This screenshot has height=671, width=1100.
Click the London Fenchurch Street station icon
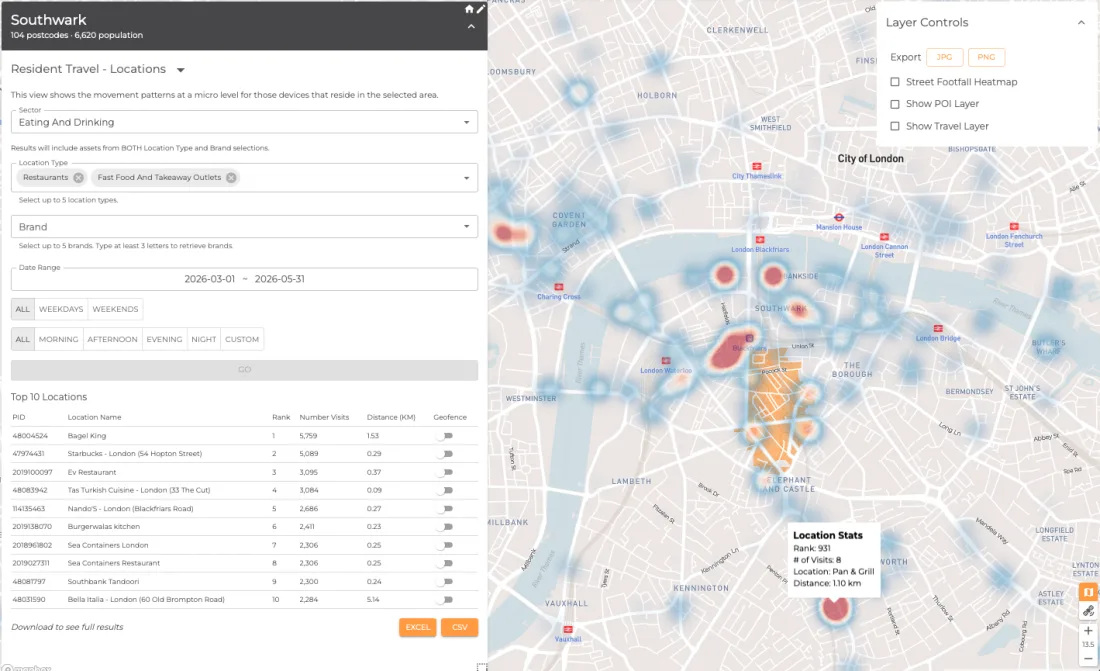click(1014, 227)
